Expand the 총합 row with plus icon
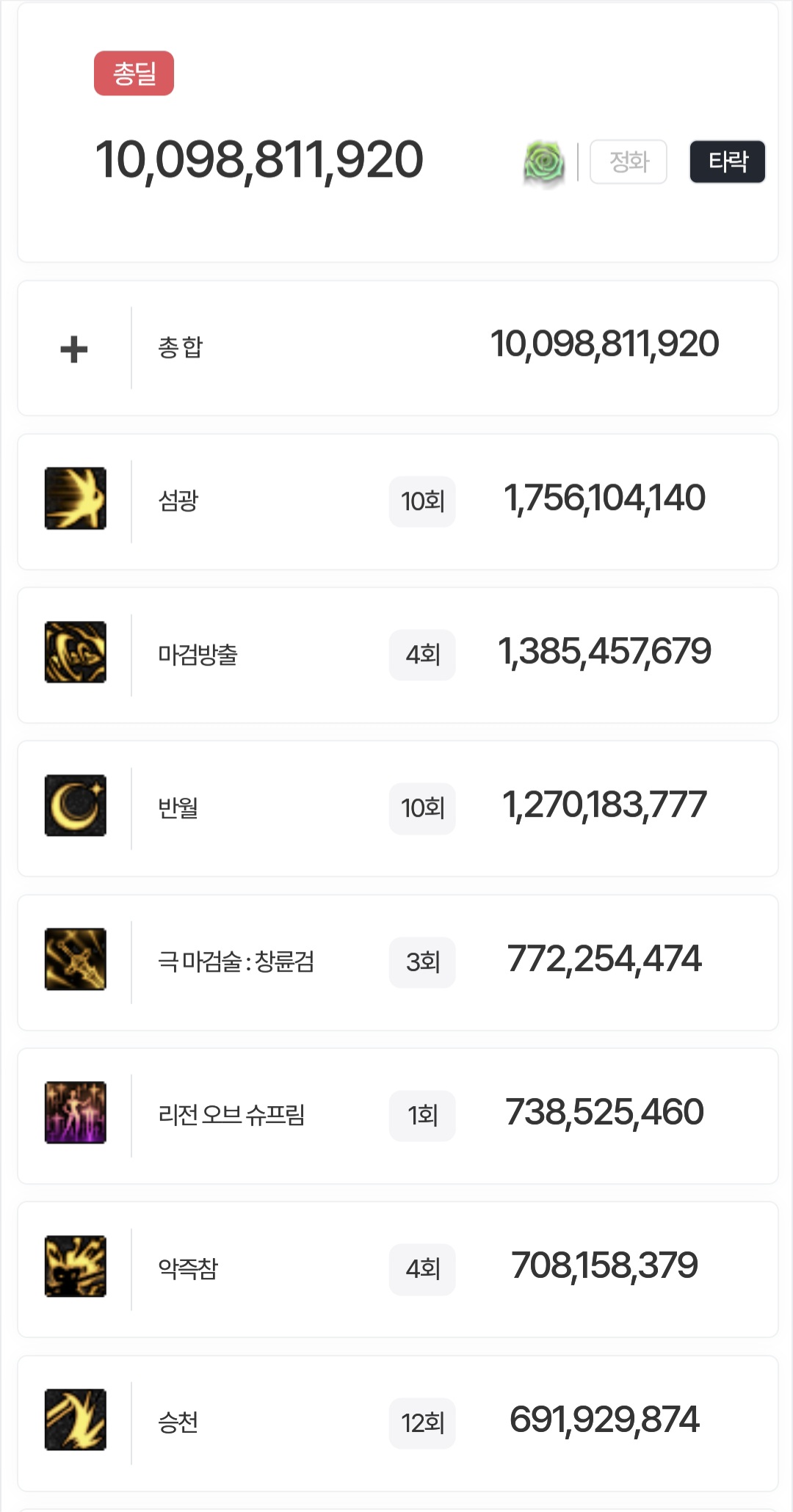The image size is (793, 1512). pos(74,349)
